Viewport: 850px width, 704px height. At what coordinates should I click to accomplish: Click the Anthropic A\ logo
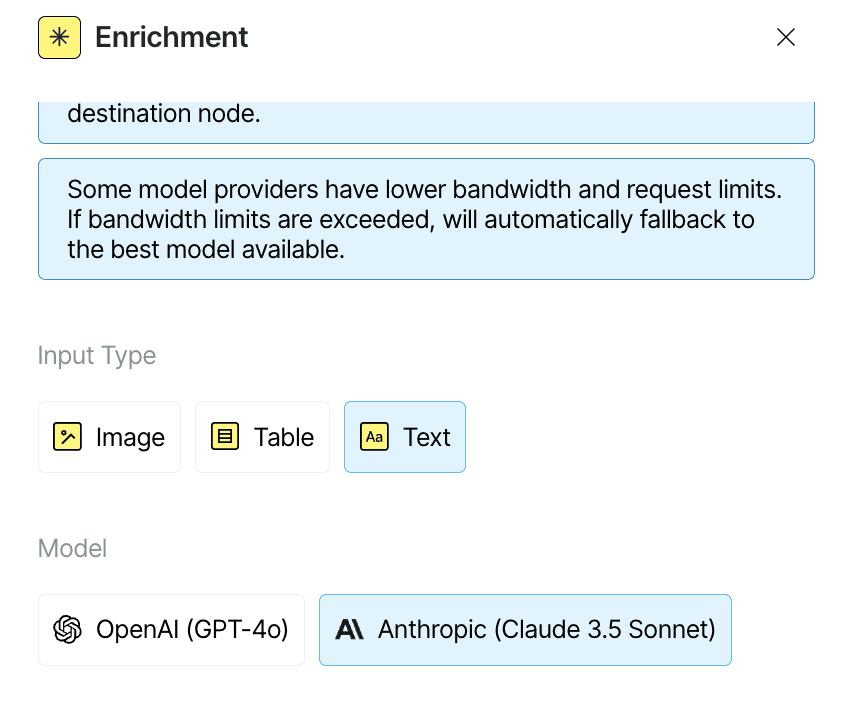point(349,630)
